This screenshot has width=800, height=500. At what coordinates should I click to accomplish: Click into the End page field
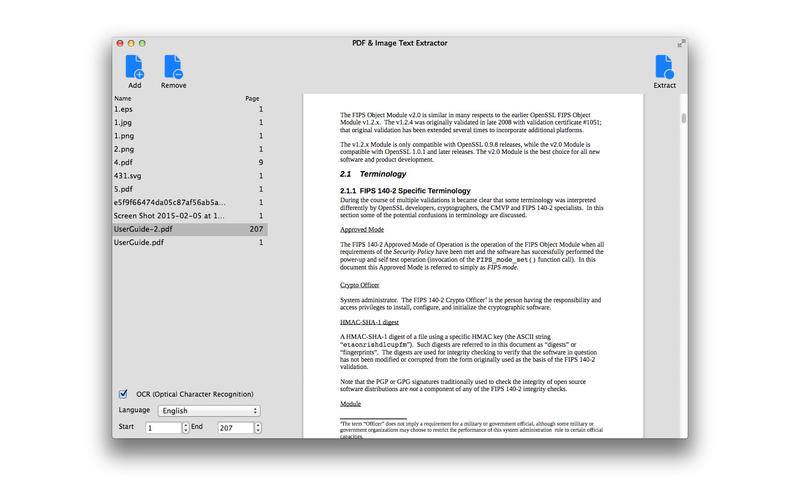tap(236, 428)
